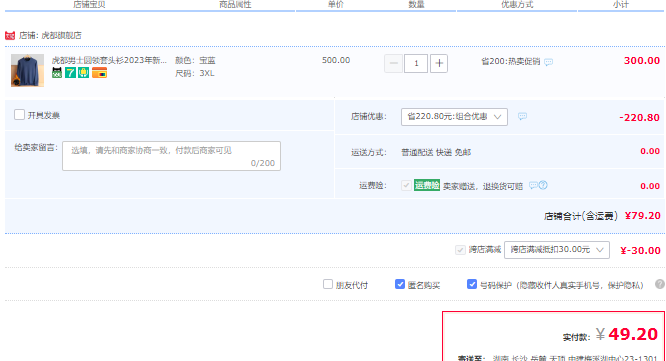Click question mark icon in 运费险 row
The height and width of the screenshot is (361, 666).
[543, 185]
